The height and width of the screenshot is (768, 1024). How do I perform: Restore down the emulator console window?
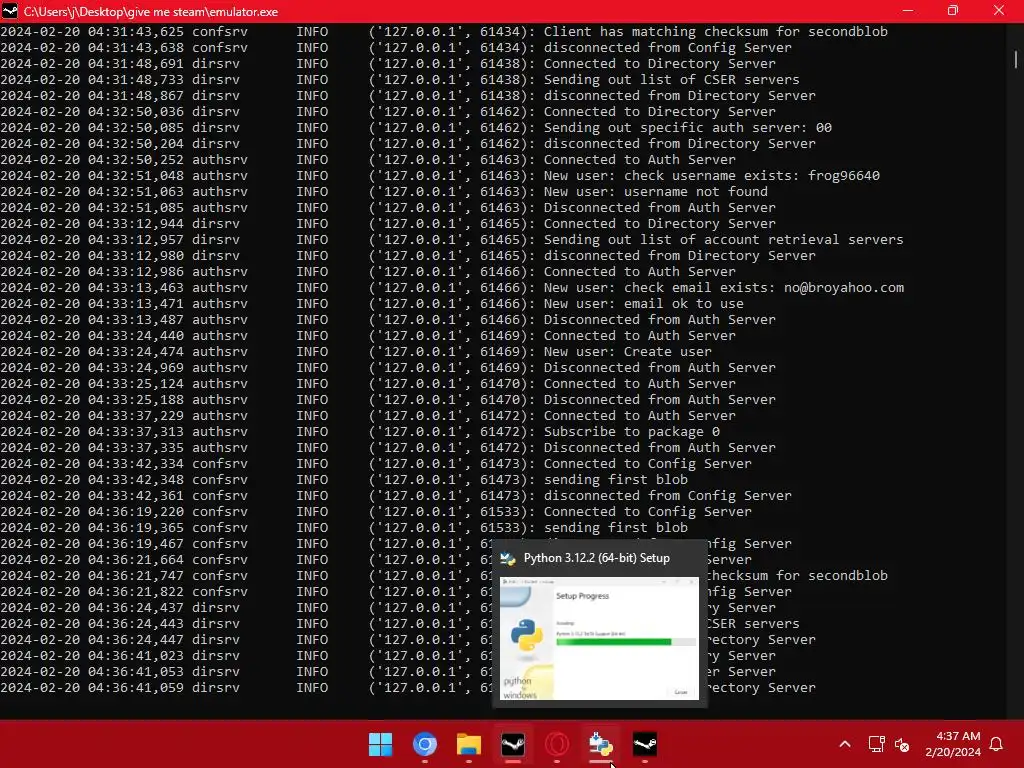(953, 11)
